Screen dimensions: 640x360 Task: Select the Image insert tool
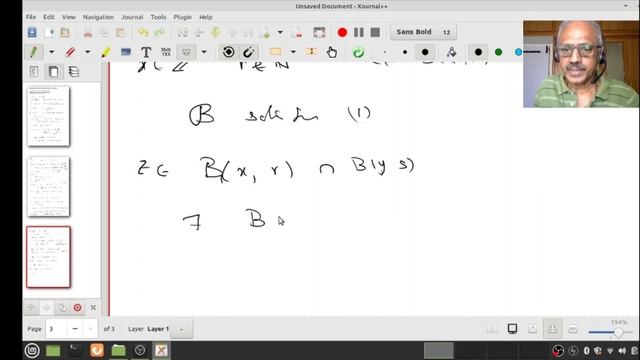(x=126, y=52)
